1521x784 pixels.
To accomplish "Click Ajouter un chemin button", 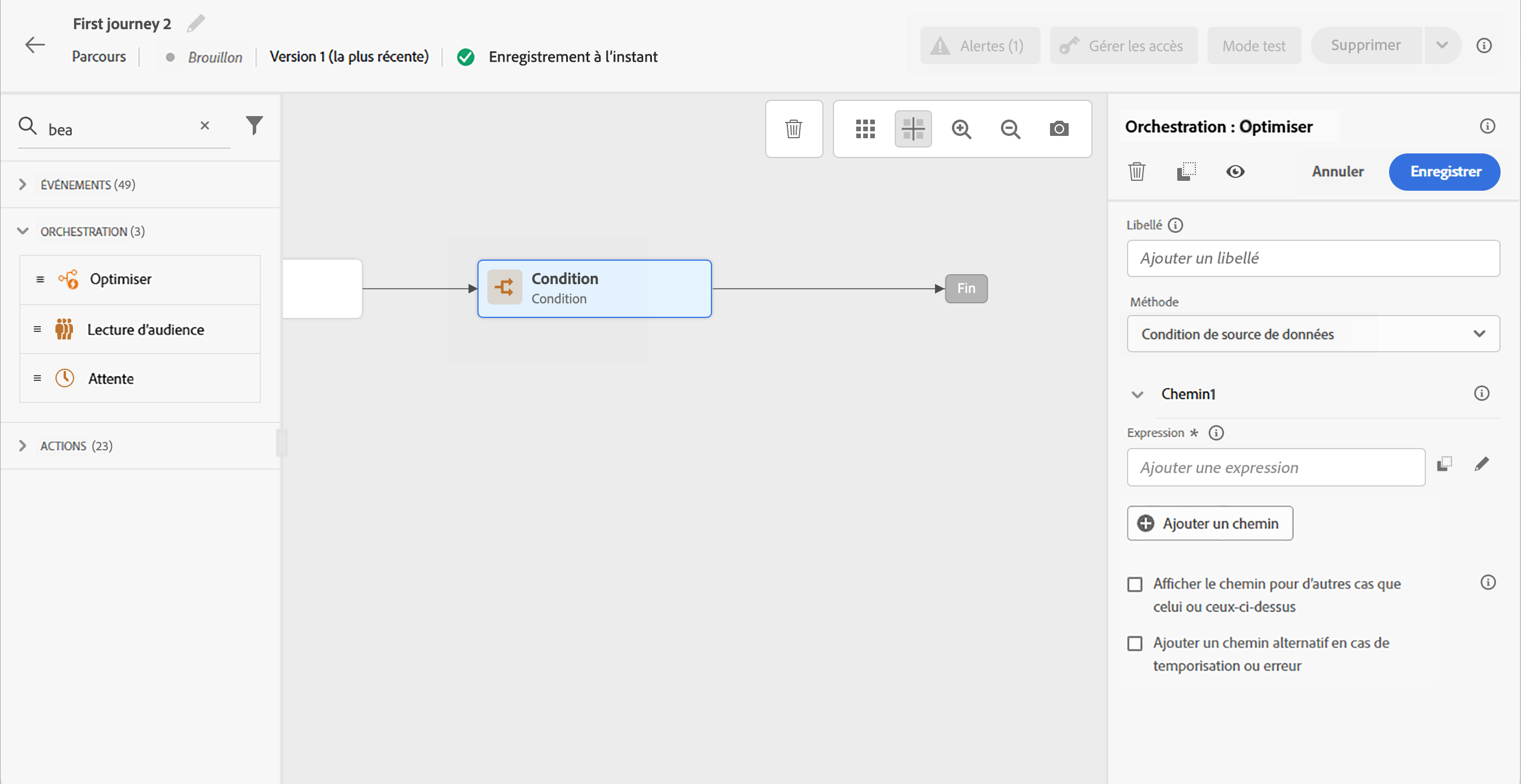I will coord(1209,523).
